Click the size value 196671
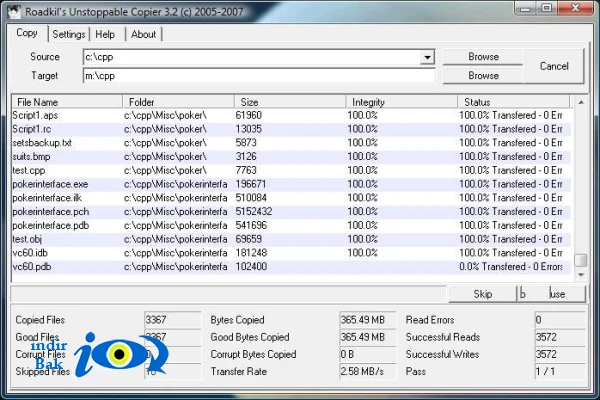This screenshot has width=600, height=400. [251, 184]
